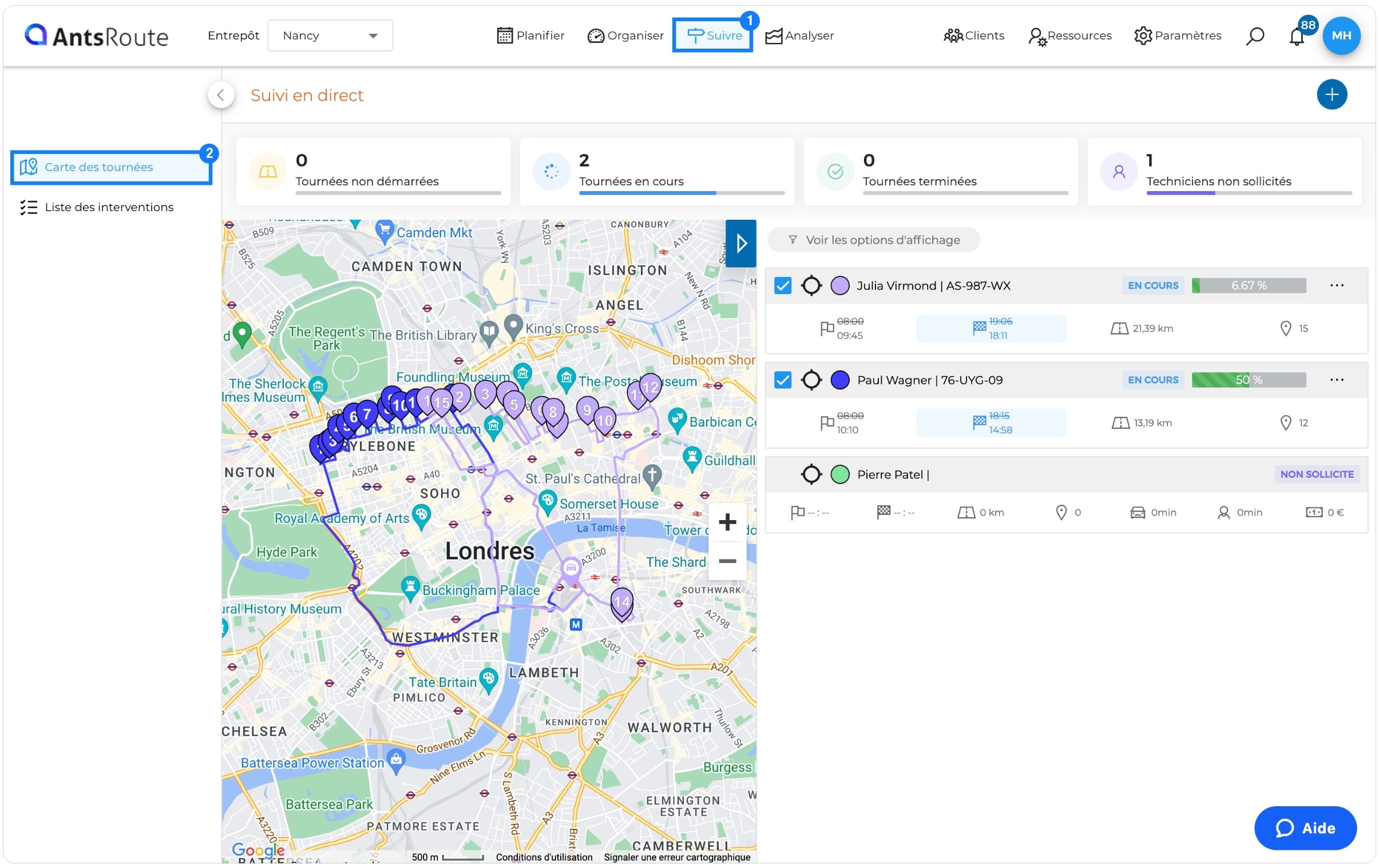The width and height of the screenshot is (1379, 868).
Task: Click Paul Wagner's finish time 14:58
Action: click(1000, 430)
